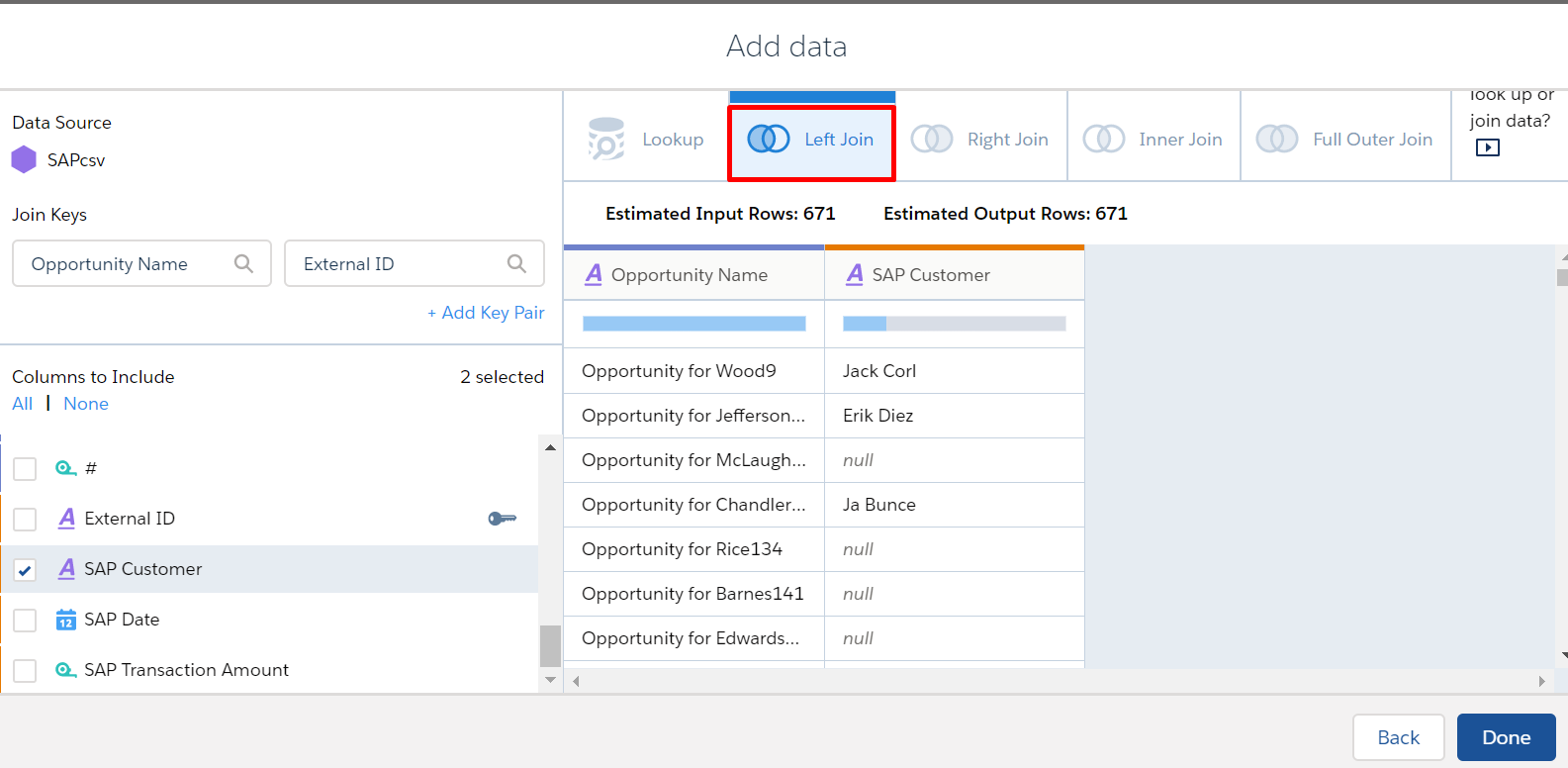The height and width of the screenshot is (768, 1568).
Task: Check the SAP Transaction Amount checkbox
Action: pyautogui.click(x=25, y=671)
